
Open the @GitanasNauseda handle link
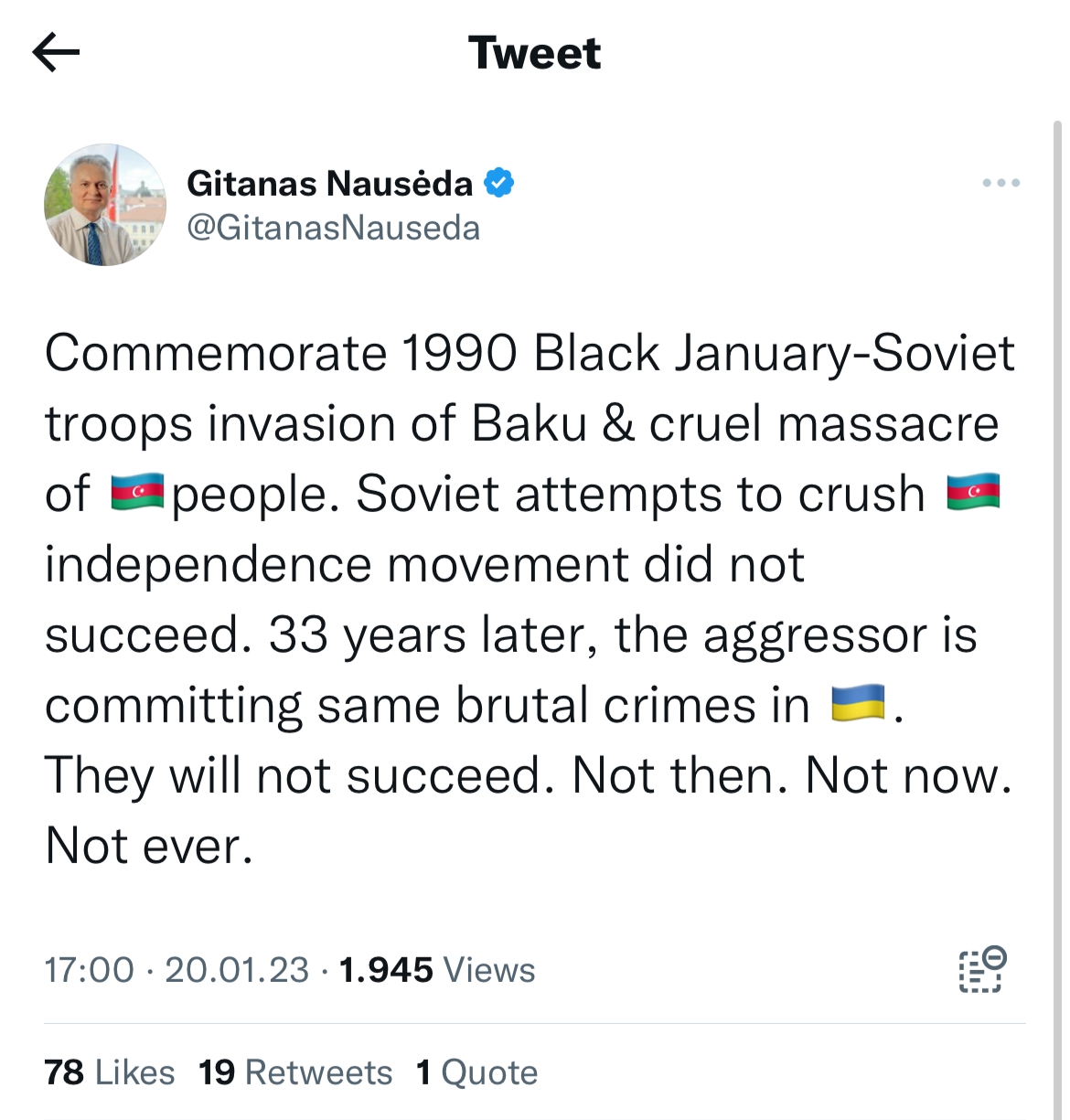click(x=333, y=228)
